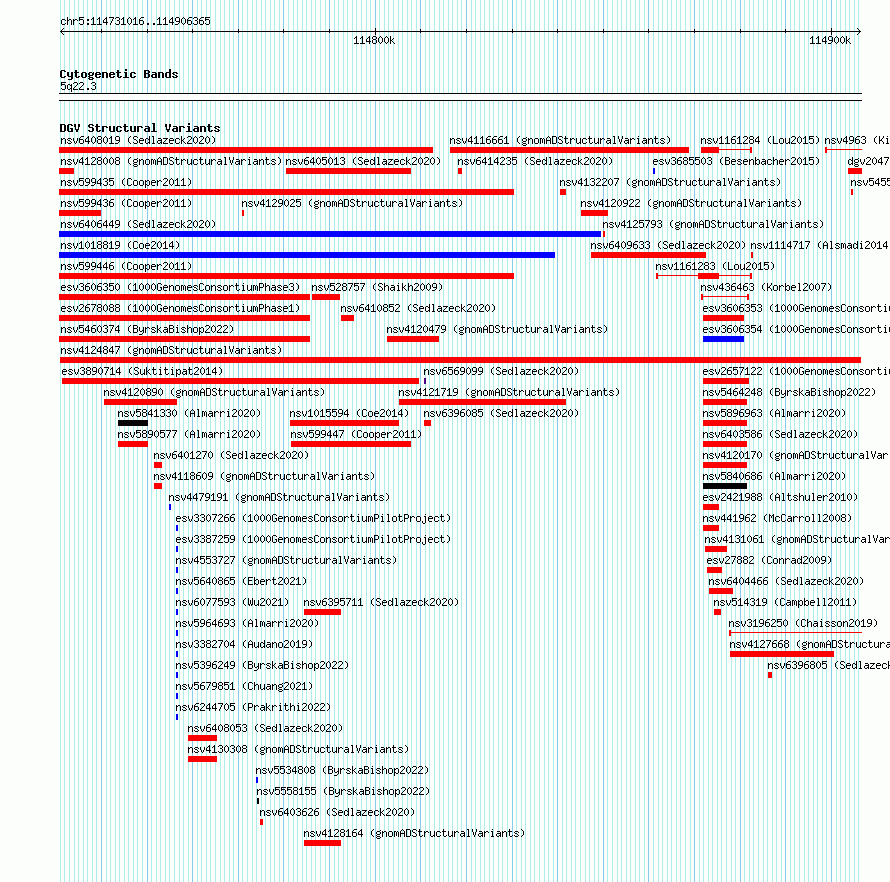Click the nsv4120890 gnomAD variant label
Screen dimensions: 890x882
214,392
